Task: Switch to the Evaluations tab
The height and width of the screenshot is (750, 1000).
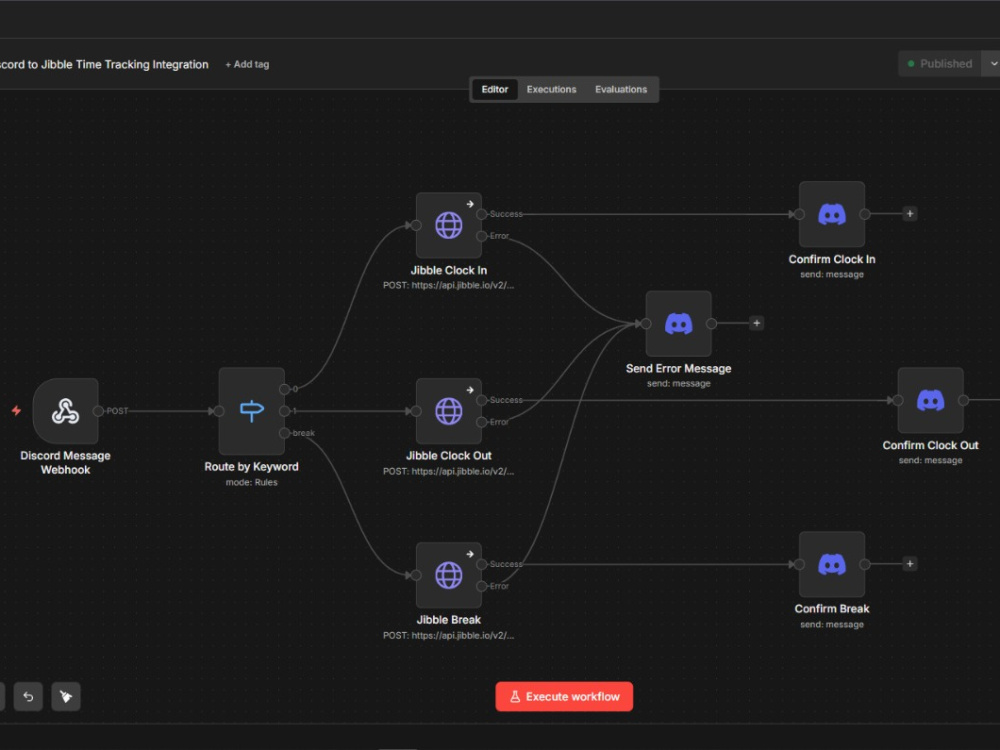Action: click(x=621, y=89)
